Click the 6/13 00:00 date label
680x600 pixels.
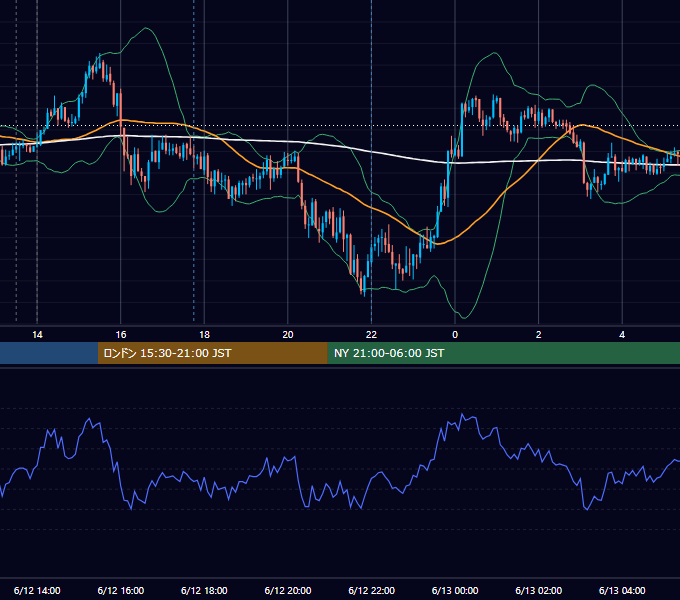pyautogui.click(x=455, y=590)
